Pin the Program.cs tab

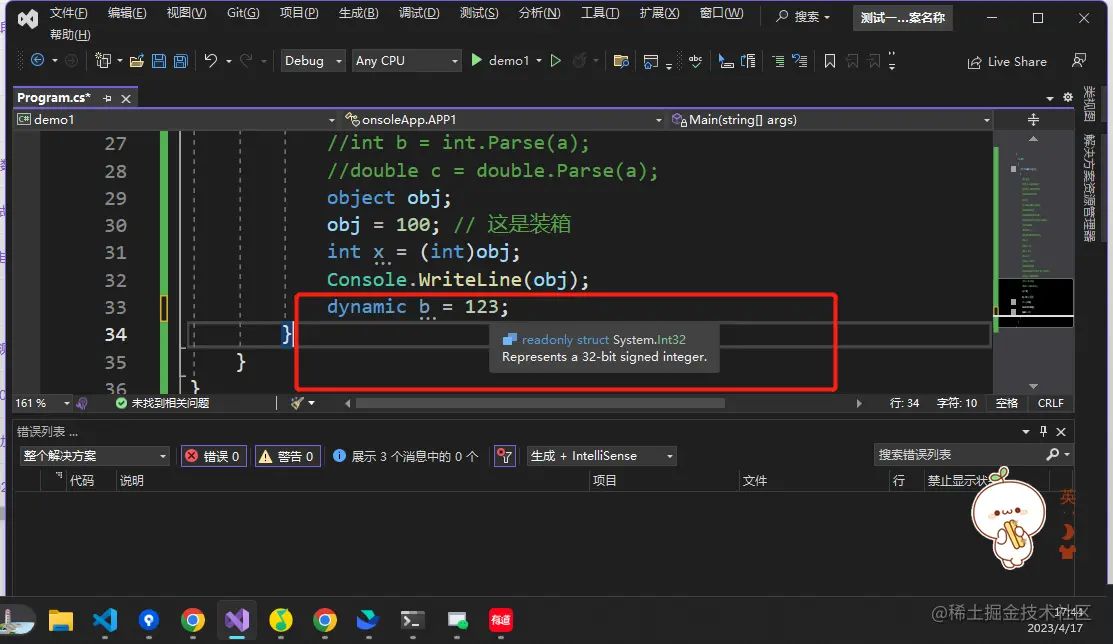tap(107, 98)
